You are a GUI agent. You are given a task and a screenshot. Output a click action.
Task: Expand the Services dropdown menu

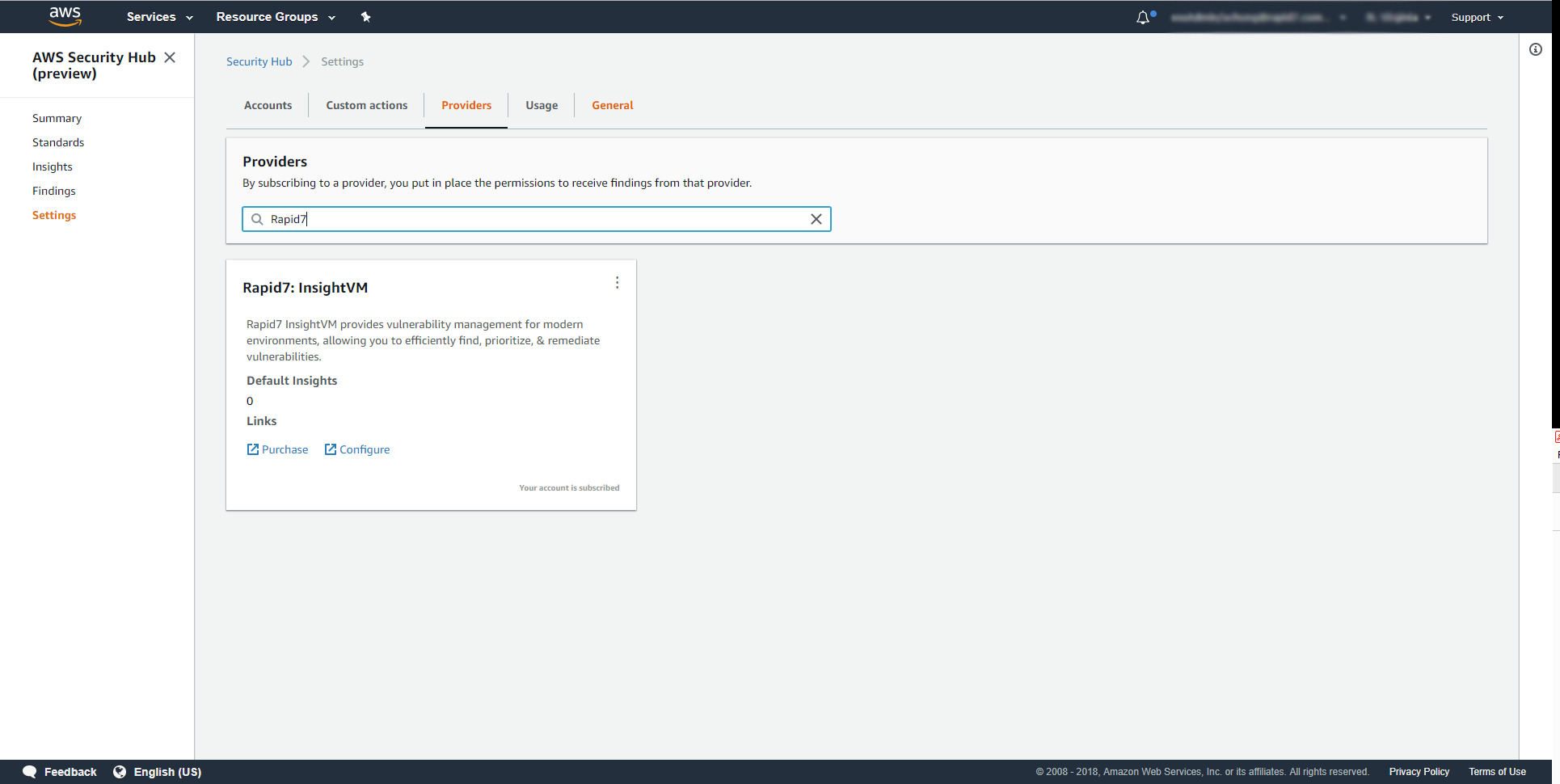159,17
